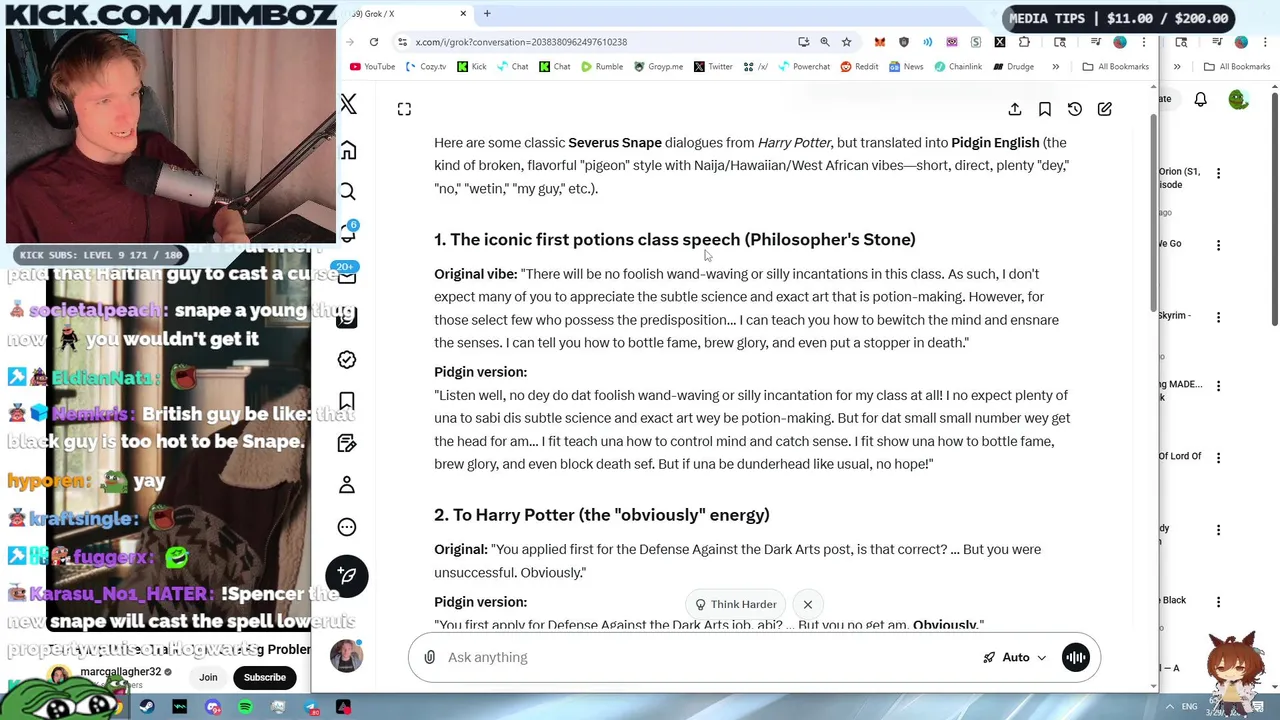Screen dimensions: 1280x720
Task: Open the Powerchat bookmark
Action: (804, 67)
